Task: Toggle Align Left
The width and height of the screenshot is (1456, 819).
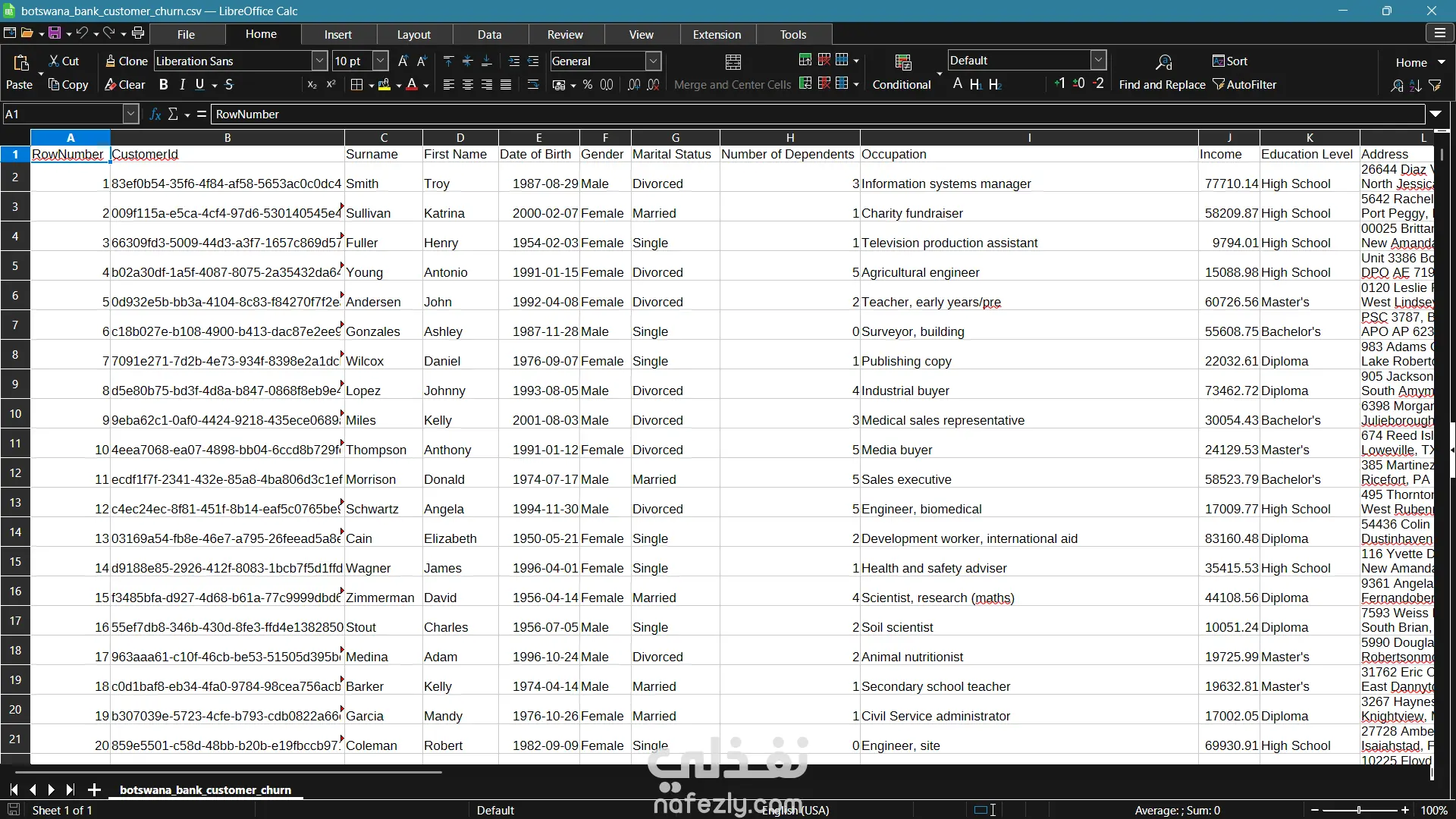Action: pos(448,85)
